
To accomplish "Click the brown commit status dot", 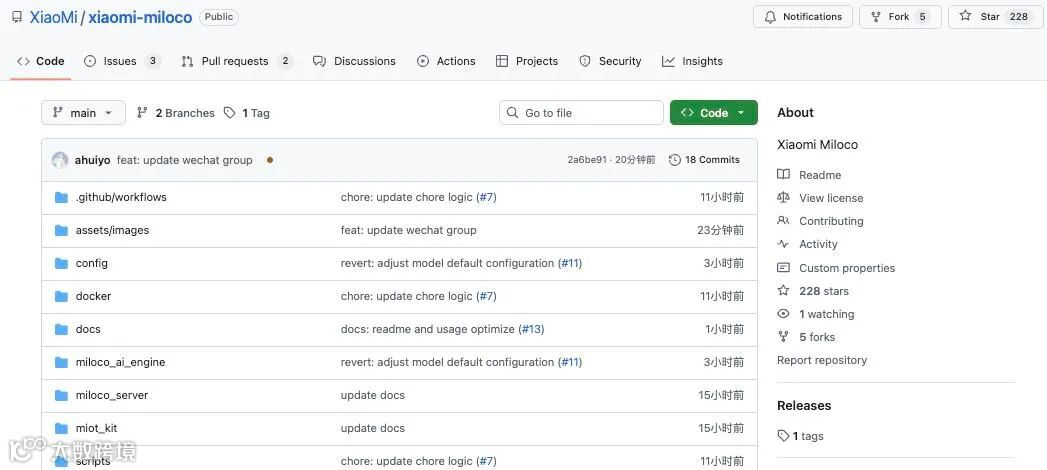I will (x=270, y=160).
